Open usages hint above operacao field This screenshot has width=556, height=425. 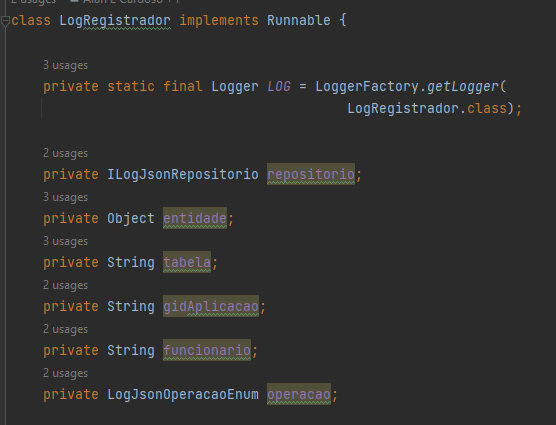(x=65, y=373)
